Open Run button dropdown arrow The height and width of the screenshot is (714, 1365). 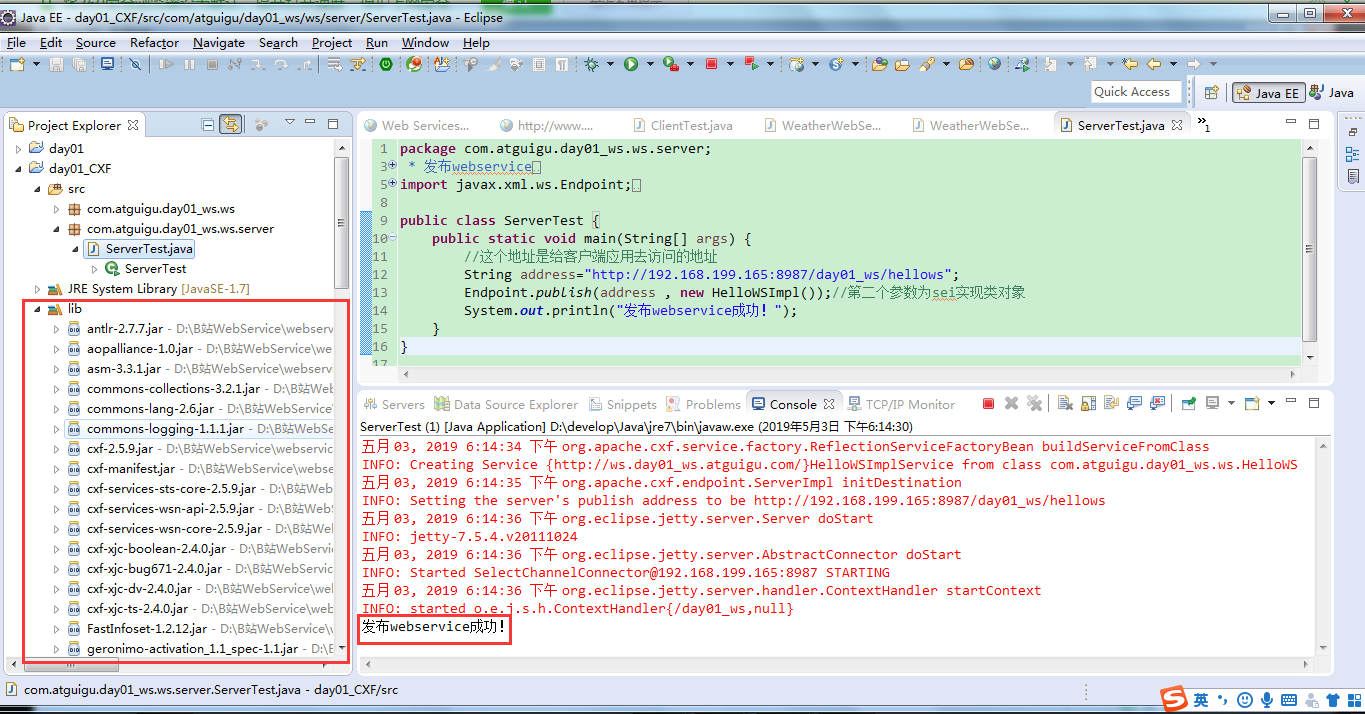tap(649, 64)
